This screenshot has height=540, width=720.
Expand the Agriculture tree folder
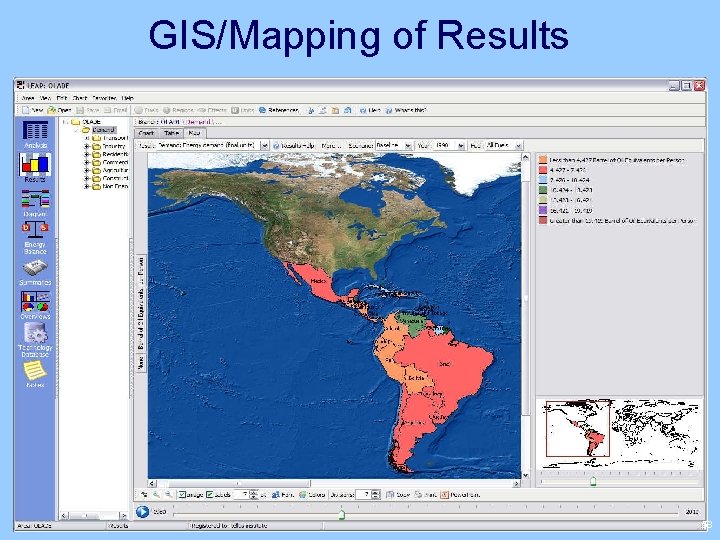(86, 170)
